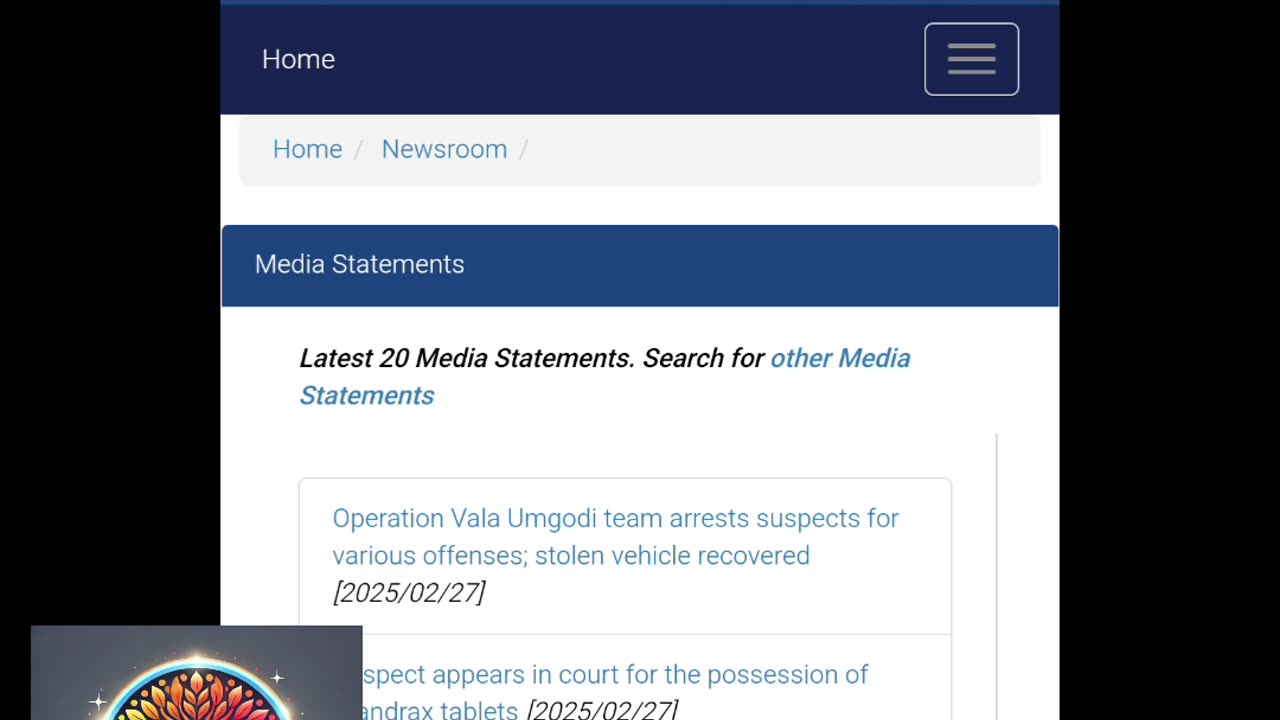The width and height of the screenshot is (1280, 720).
Task: Open Newsroom breadcrumb link
Action: pos(444,149)
